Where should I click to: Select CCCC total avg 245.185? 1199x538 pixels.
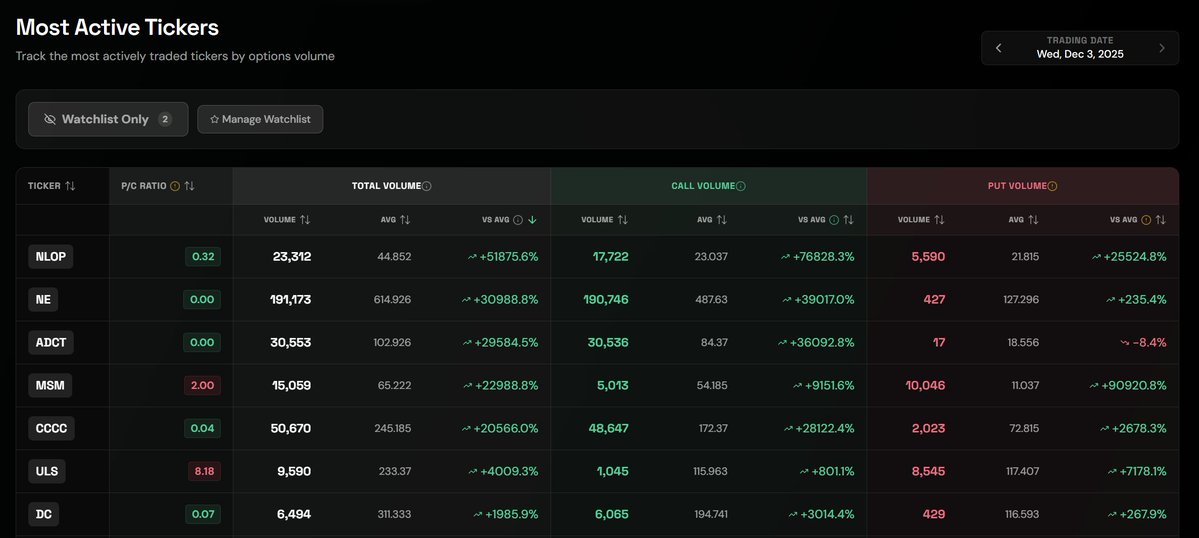[x=392, y=429]
